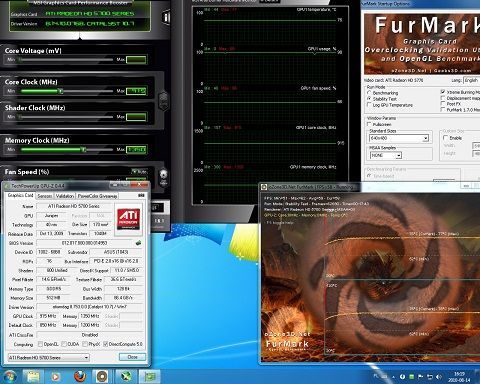Adjust the Core Clock slider in Afterburner
This screenshot has width=480, height=384.
coord(67,91)
